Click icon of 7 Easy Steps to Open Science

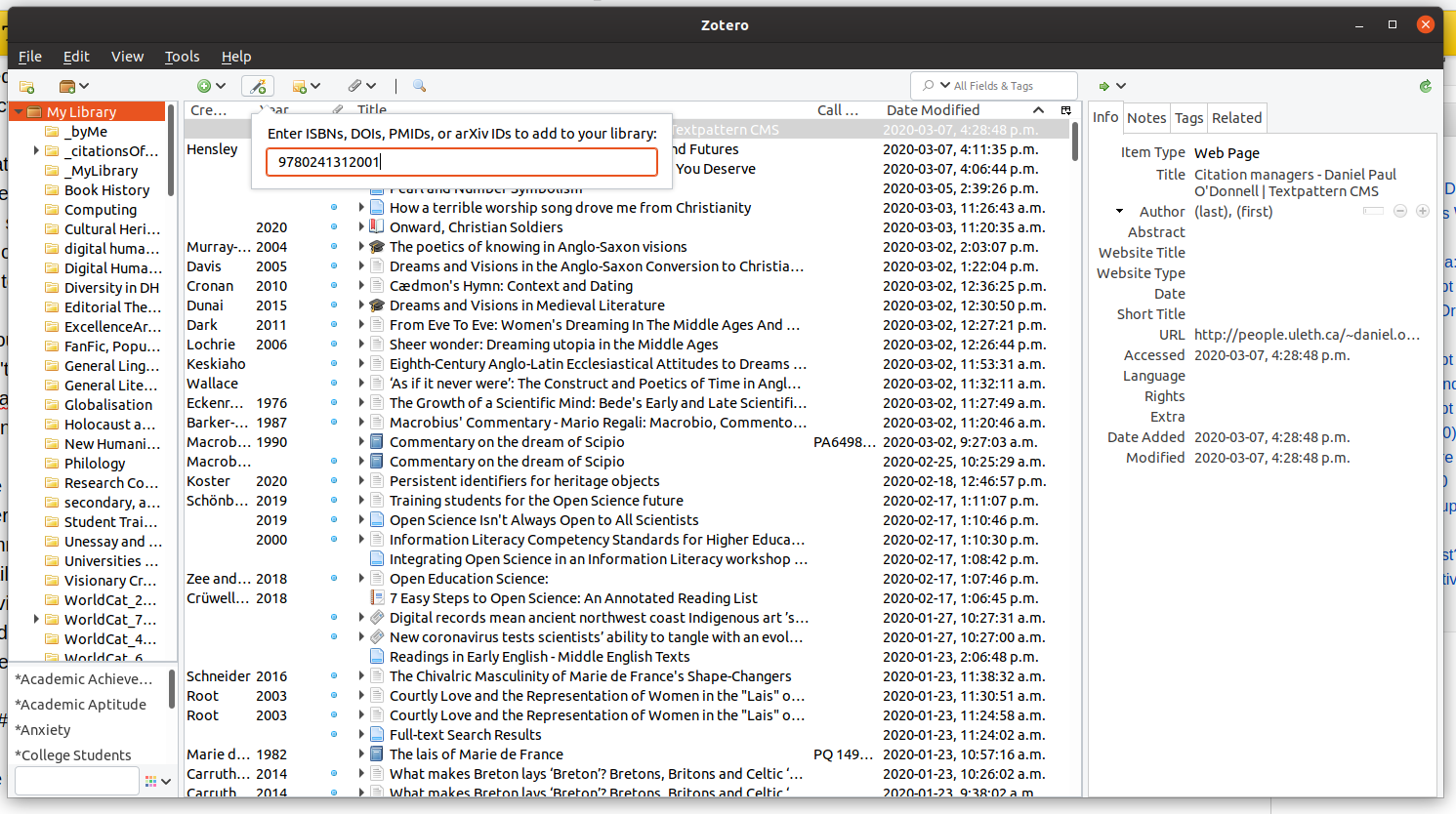point(377,598)
